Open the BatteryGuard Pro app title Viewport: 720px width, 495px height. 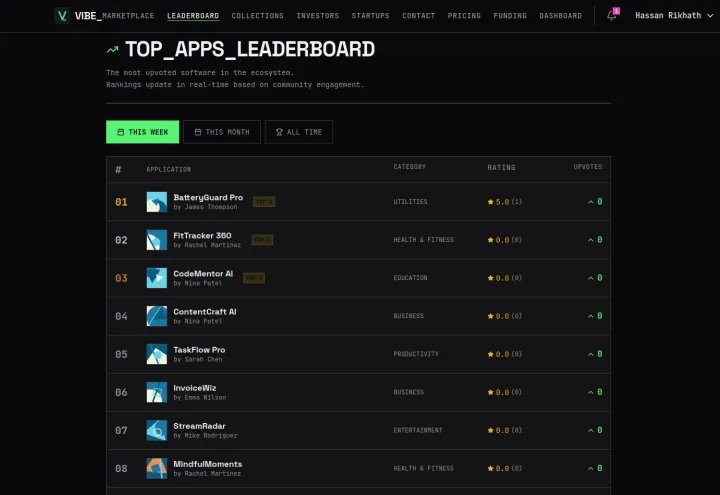click(x=208, y=197)
